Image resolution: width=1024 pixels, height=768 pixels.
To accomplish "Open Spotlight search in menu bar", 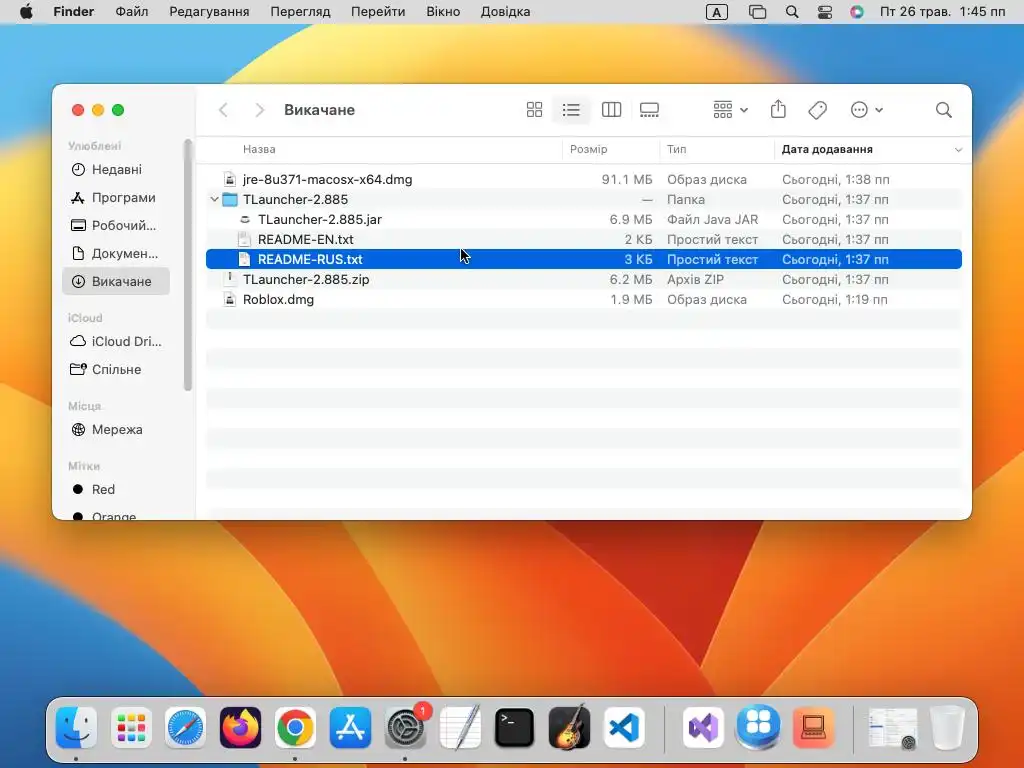I will (792, 12).
